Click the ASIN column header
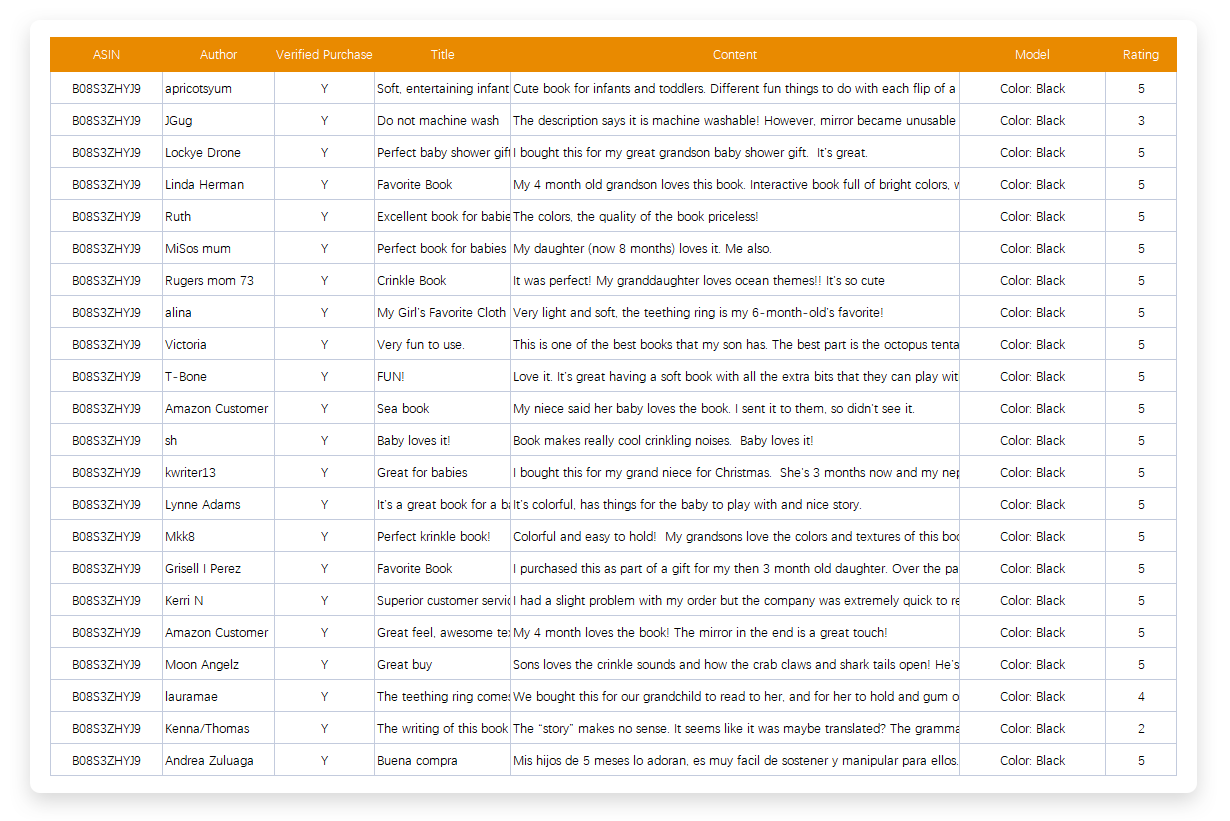Screen dimensions: 1230x821 pos(106,55)
